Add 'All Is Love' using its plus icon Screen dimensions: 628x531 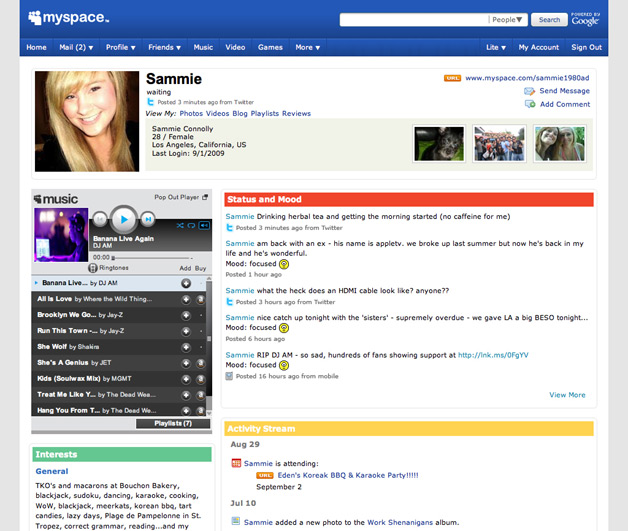[x=186, y=300]
